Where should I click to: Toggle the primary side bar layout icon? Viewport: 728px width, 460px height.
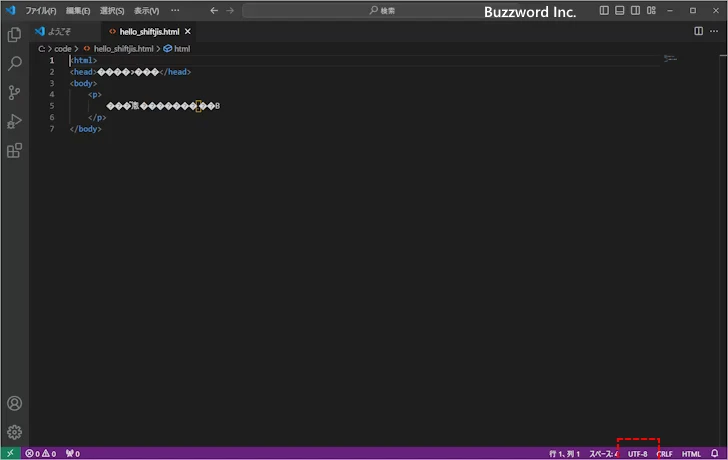pos(604,10)
